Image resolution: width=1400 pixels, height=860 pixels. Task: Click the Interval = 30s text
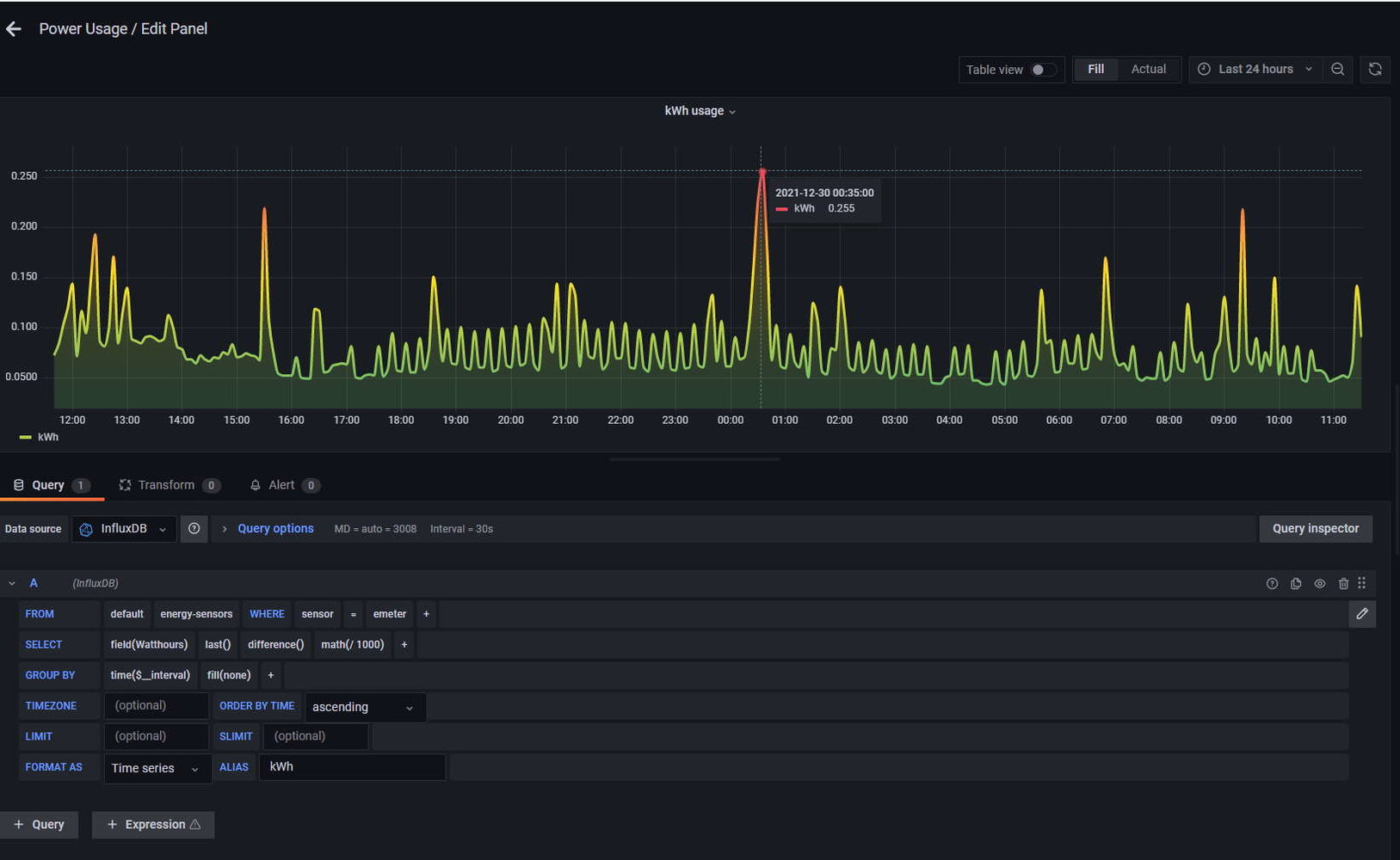tap(461, 529)
